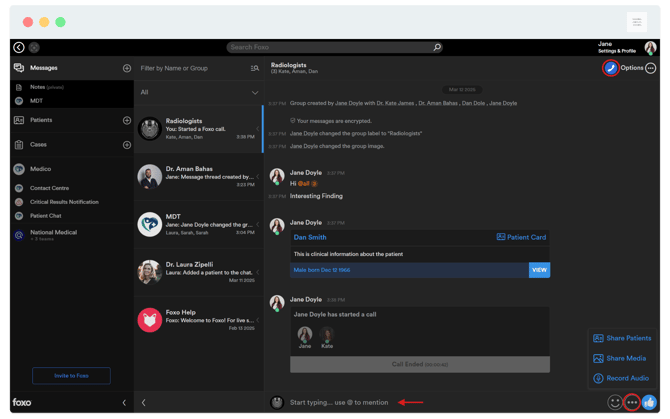
Task: Select Share Patients from the popup menu
Action: [x=622, y=338]
